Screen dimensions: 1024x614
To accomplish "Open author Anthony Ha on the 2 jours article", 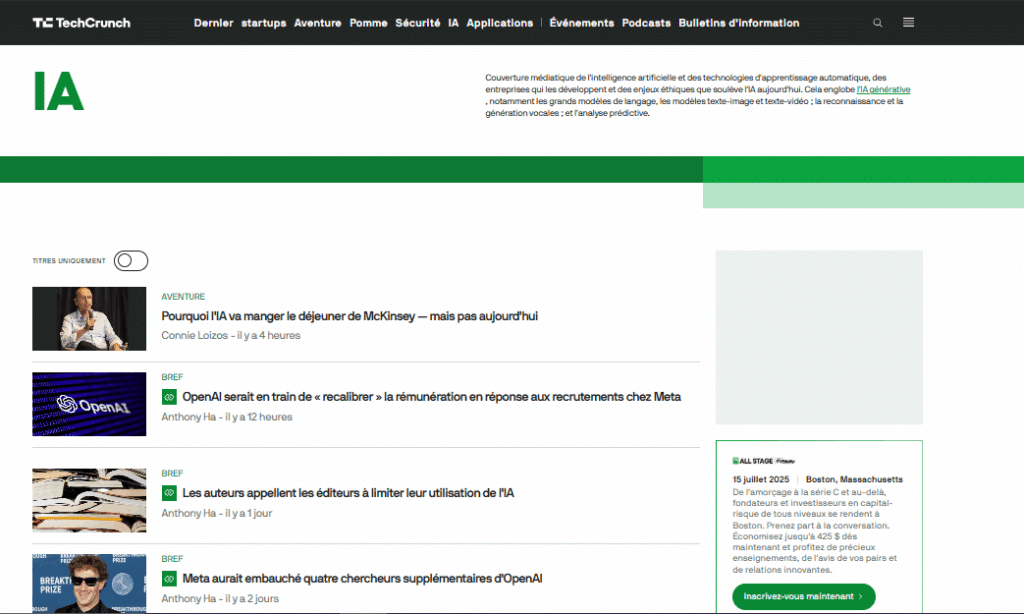I will (x=189, y=598).
